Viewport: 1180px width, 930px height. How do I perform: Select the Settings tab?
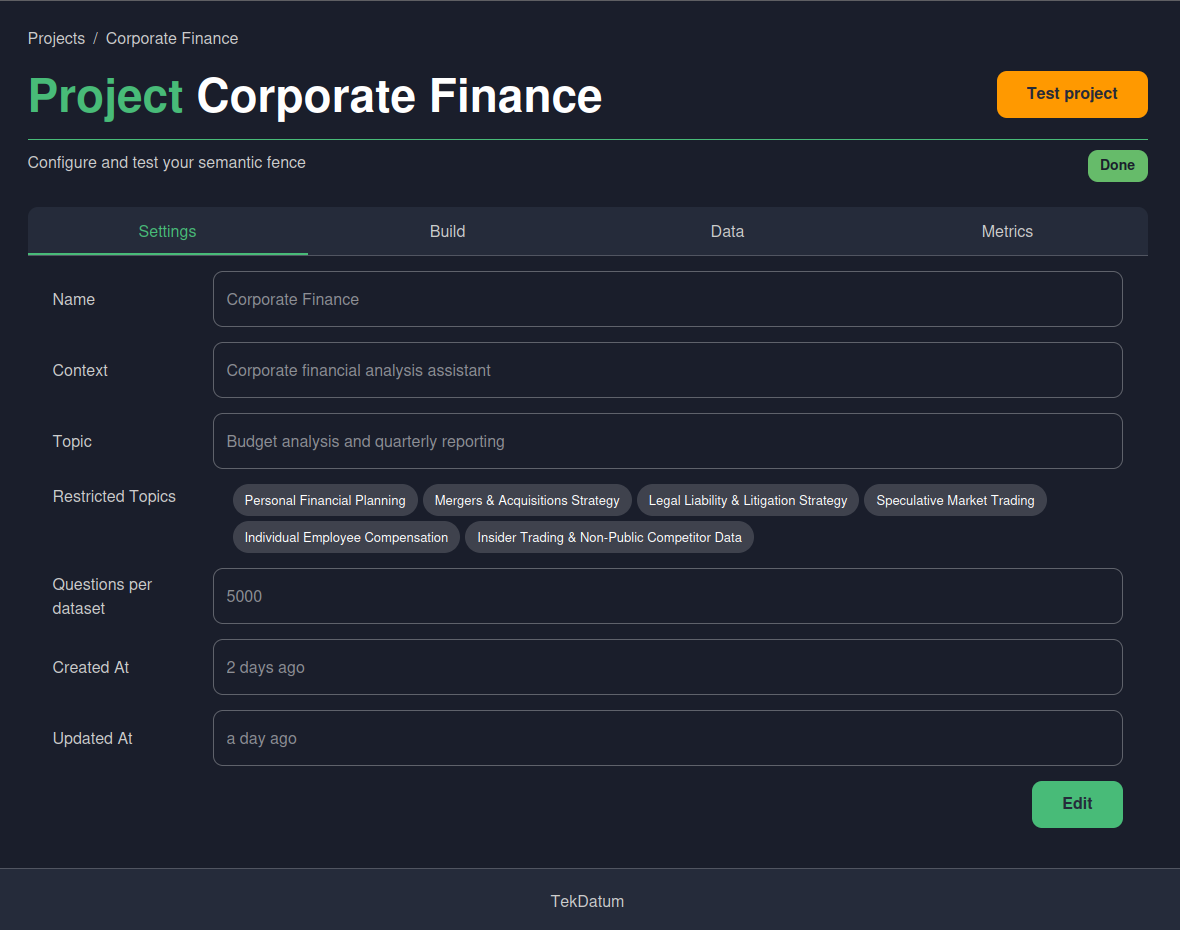(167, 231)
